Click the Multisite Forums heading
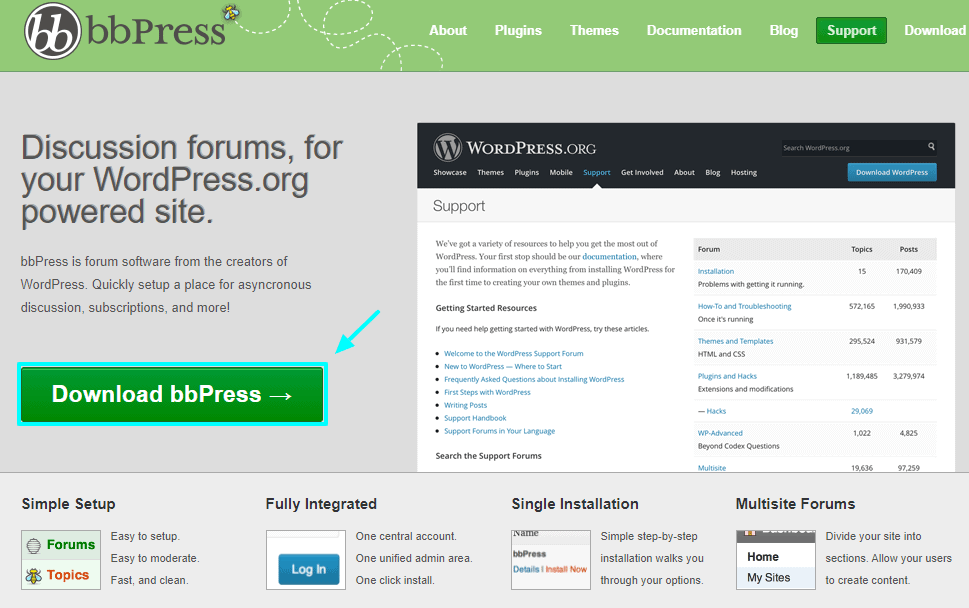 click(x=795, y=504)
